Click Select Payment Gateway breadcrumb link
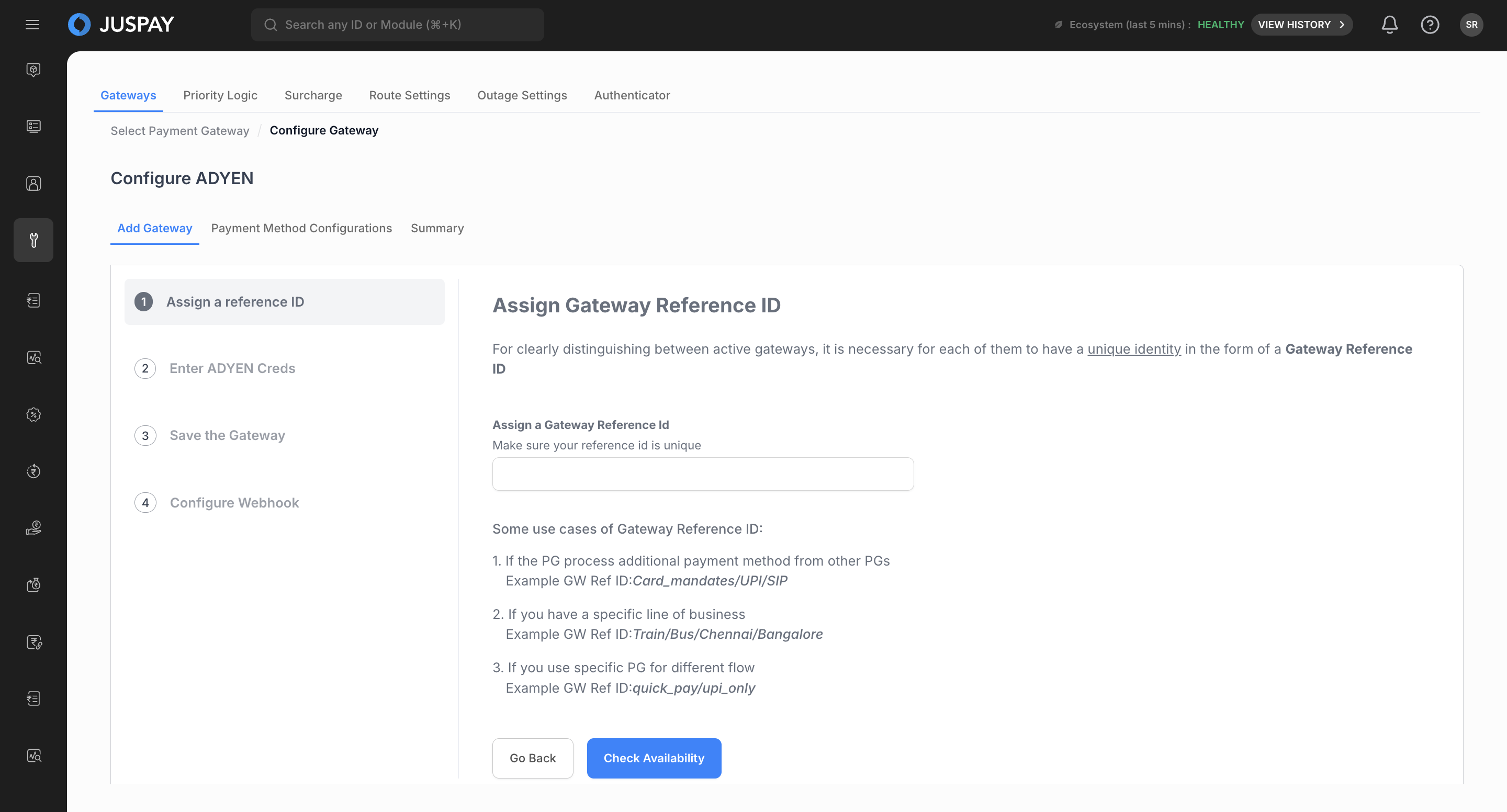Viewport: 1507px width, 812px height. (179, 131)
